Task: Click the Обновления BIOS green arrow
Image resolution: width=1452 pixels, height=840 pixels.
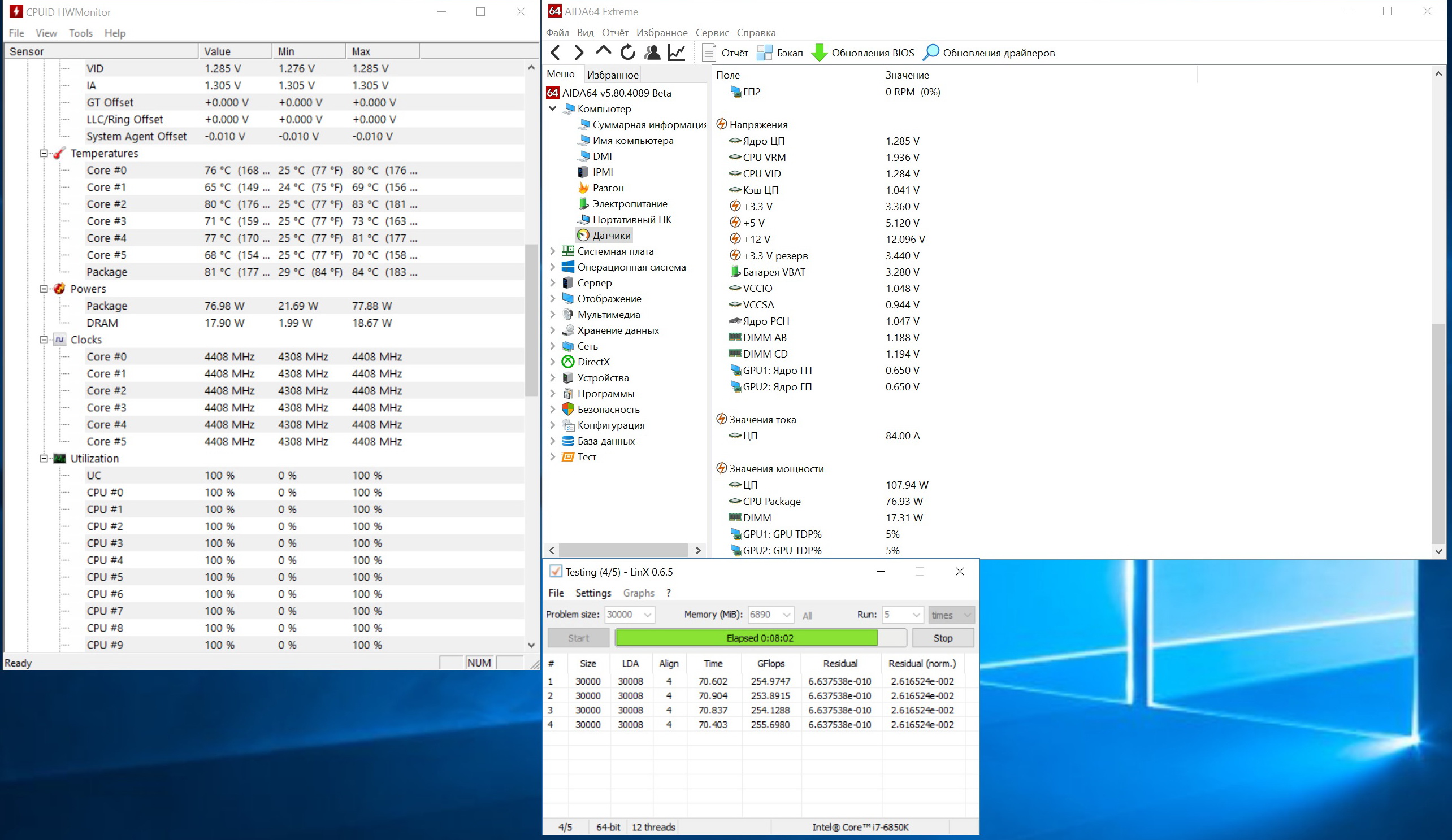Action: tap(820, 53)
